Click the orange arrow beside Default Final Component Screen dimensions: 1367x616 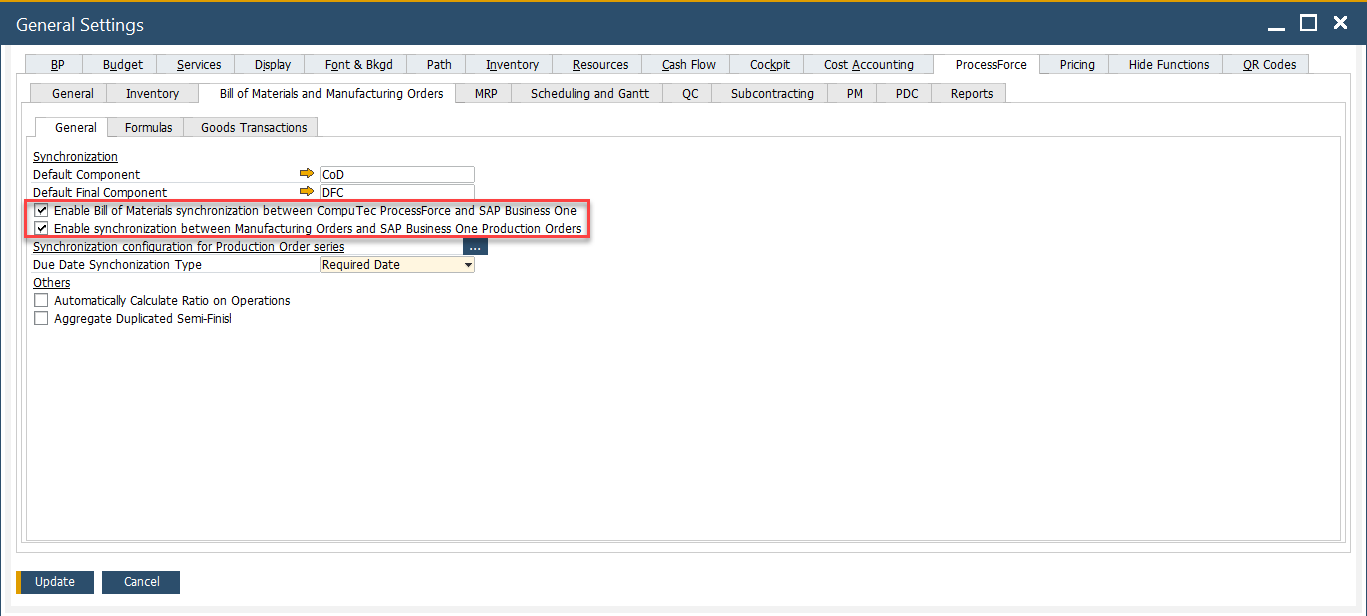click(307, 192)
